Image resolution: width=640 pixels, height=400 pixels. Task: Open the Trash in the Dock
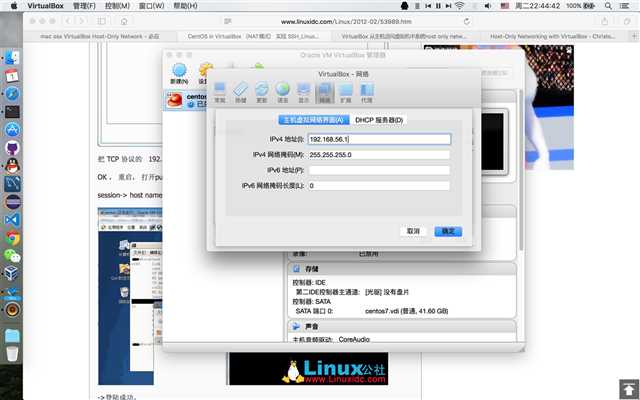(12, 353)
